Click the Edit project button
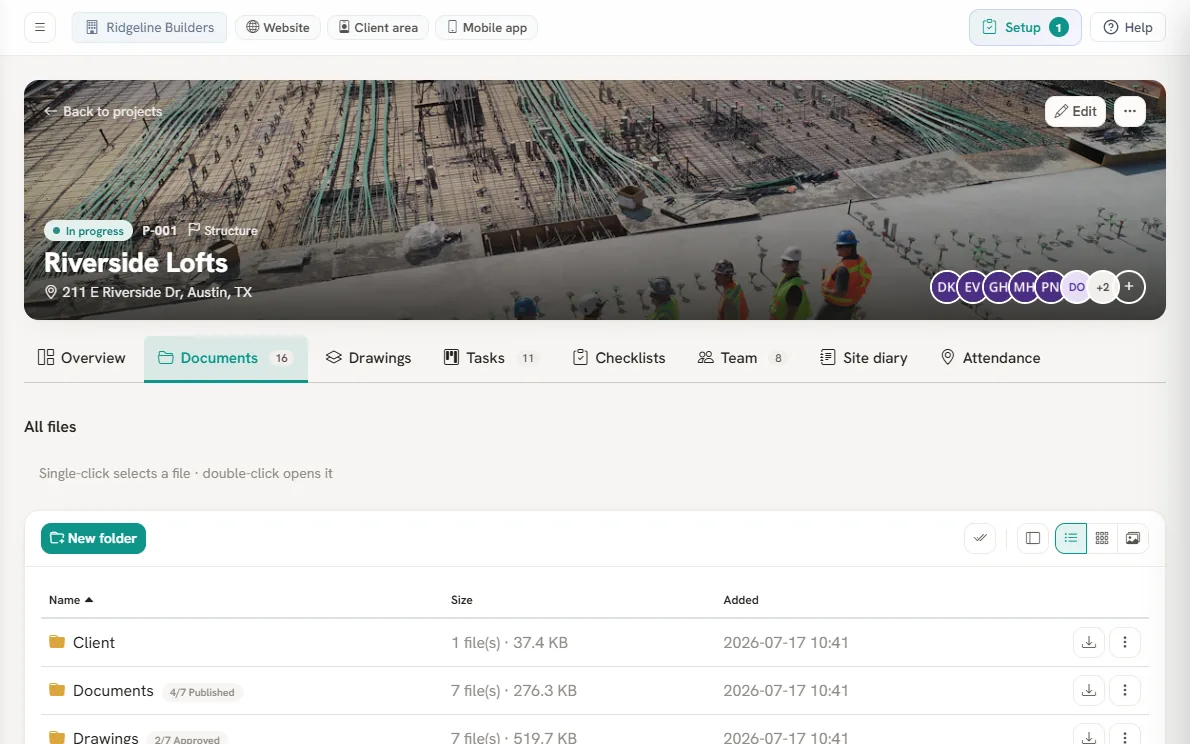Screen dimensions: 1190x744 tap(1075, 111)
